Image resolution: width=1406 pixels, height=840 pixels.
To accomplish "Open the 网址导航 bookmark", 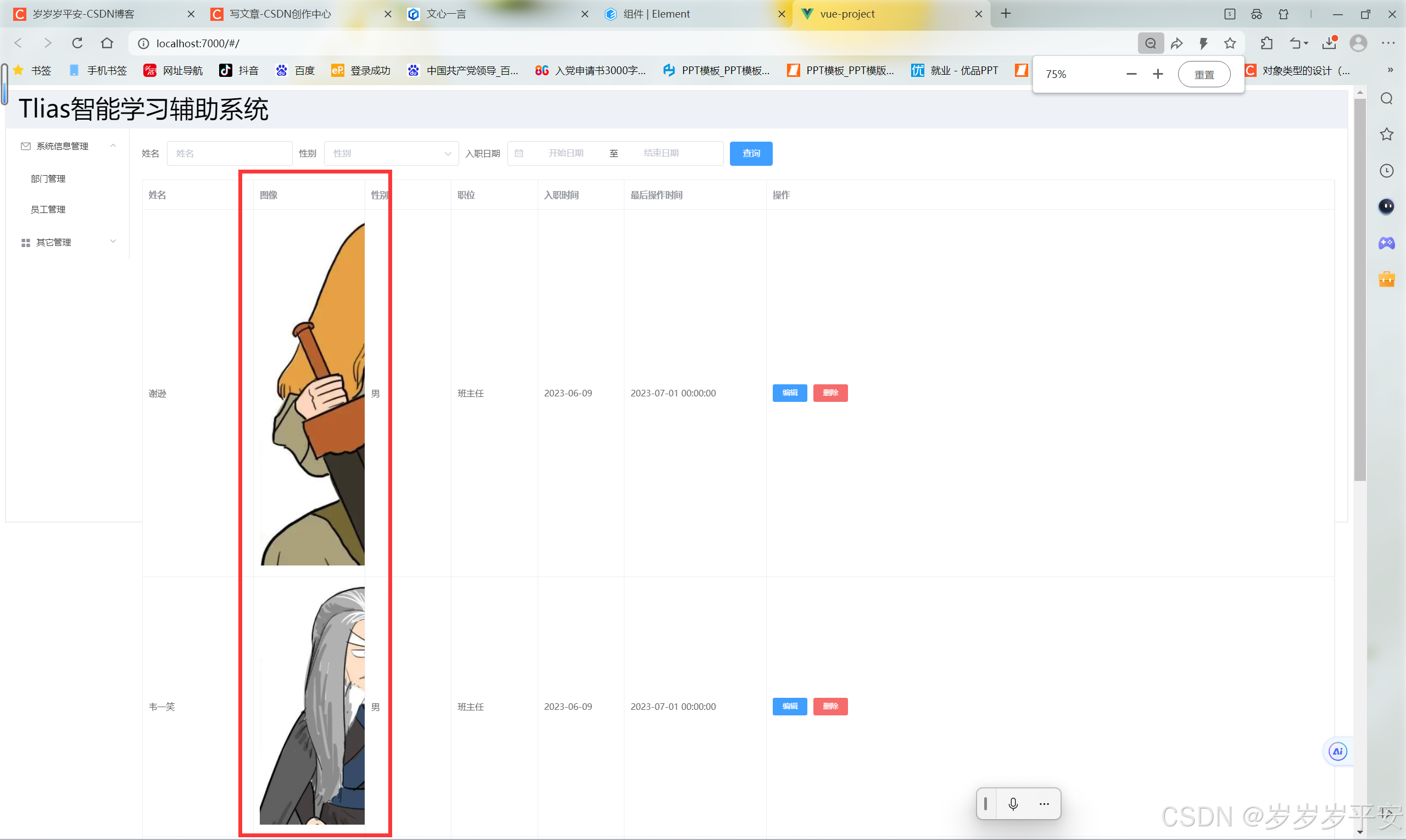I will click(173, 70).
